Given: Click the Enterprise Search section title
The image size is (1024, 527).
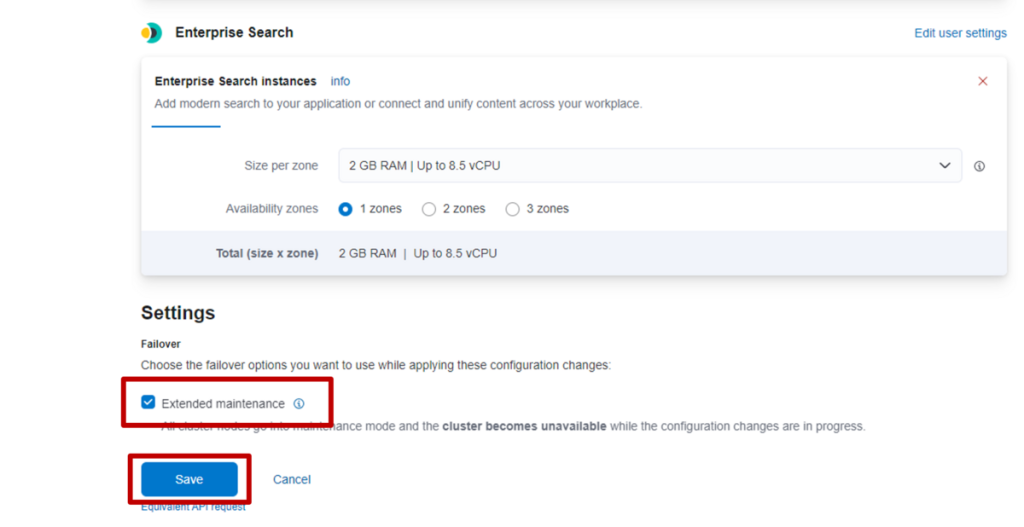Looking at the screenshot, I should coord(234,33).
